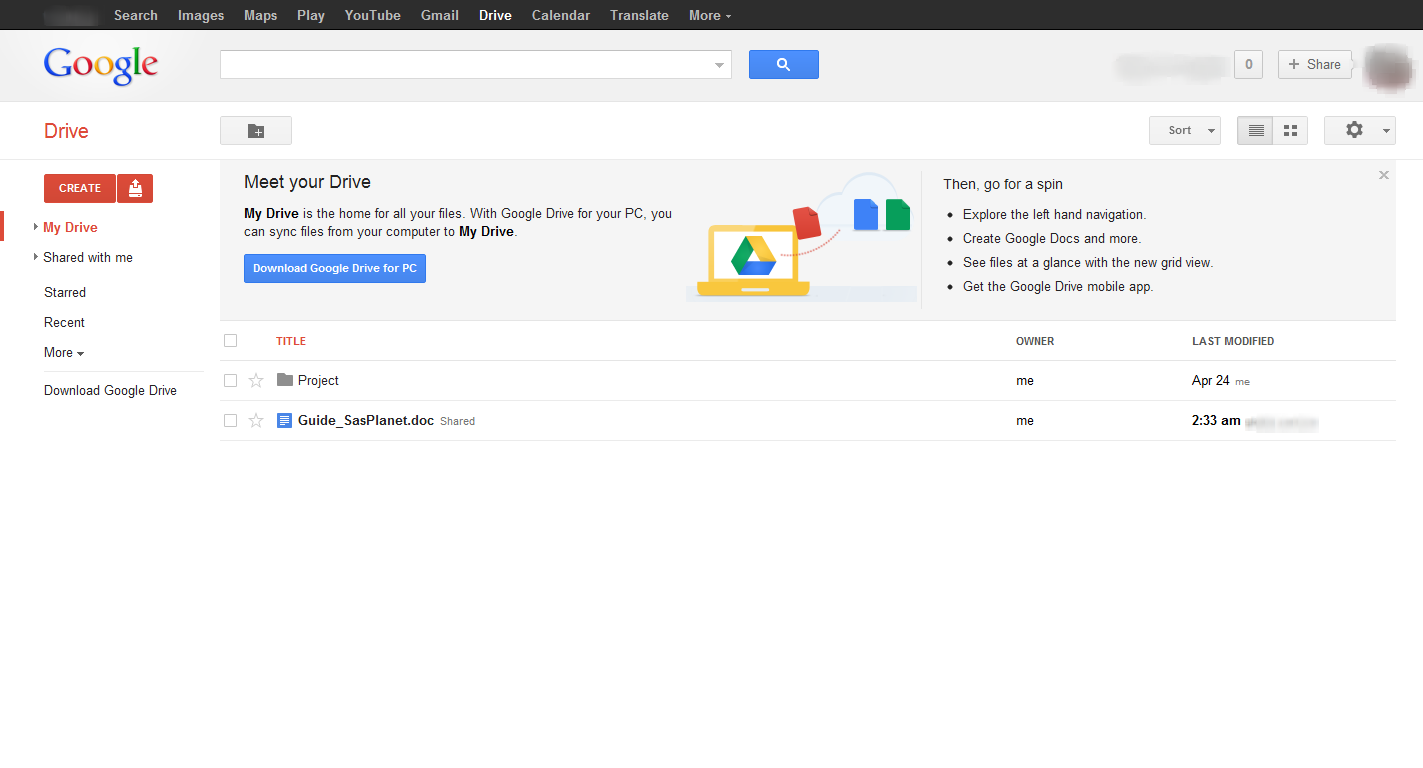Sort by the TITLE column header
The image size is (1423, 768).
tap(291, 341)
